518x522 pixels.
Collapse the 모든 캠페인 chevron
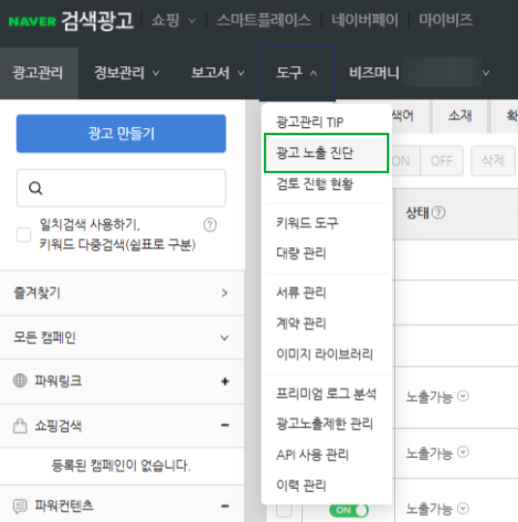pos(225,338)
